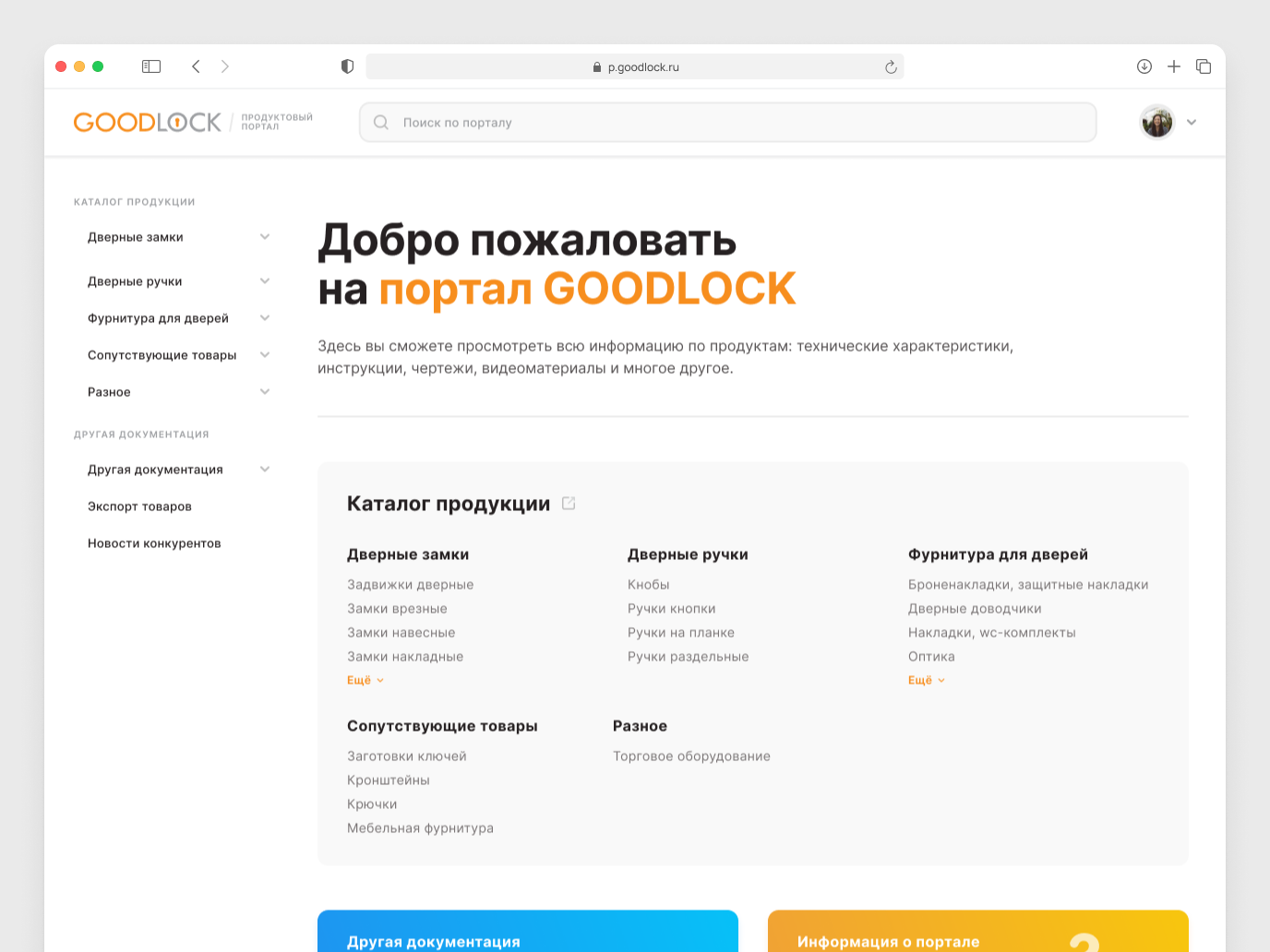Open Разное catalog heading
Viewport: 1270px width, 952px height.
pos(640,726)
